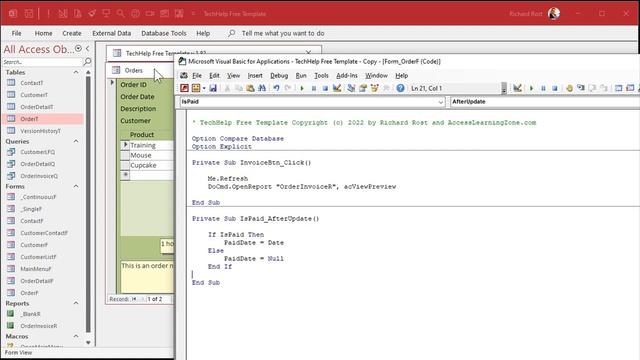This screenshot has width=640, height=360.
Task: Open the Database Tools ribbon tab
Action: pos(164,33)
